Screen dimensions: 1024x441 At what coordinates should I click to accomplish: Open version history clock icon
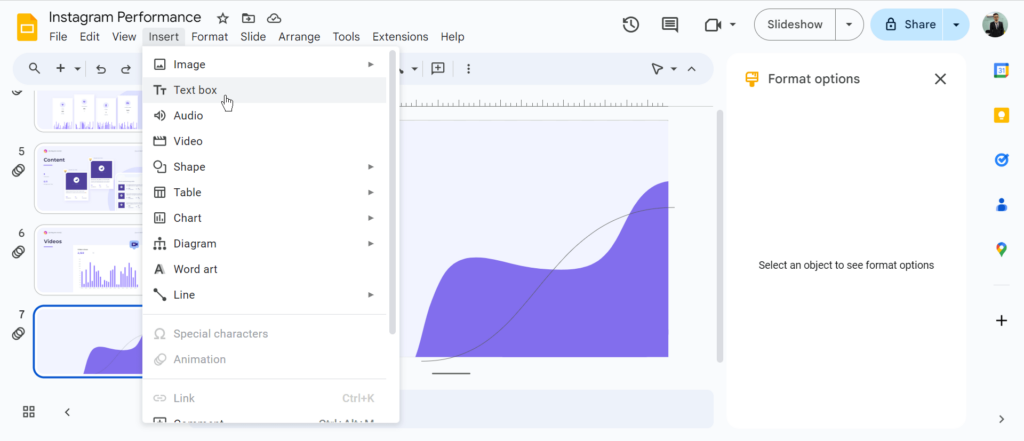[x=630, y=25]
